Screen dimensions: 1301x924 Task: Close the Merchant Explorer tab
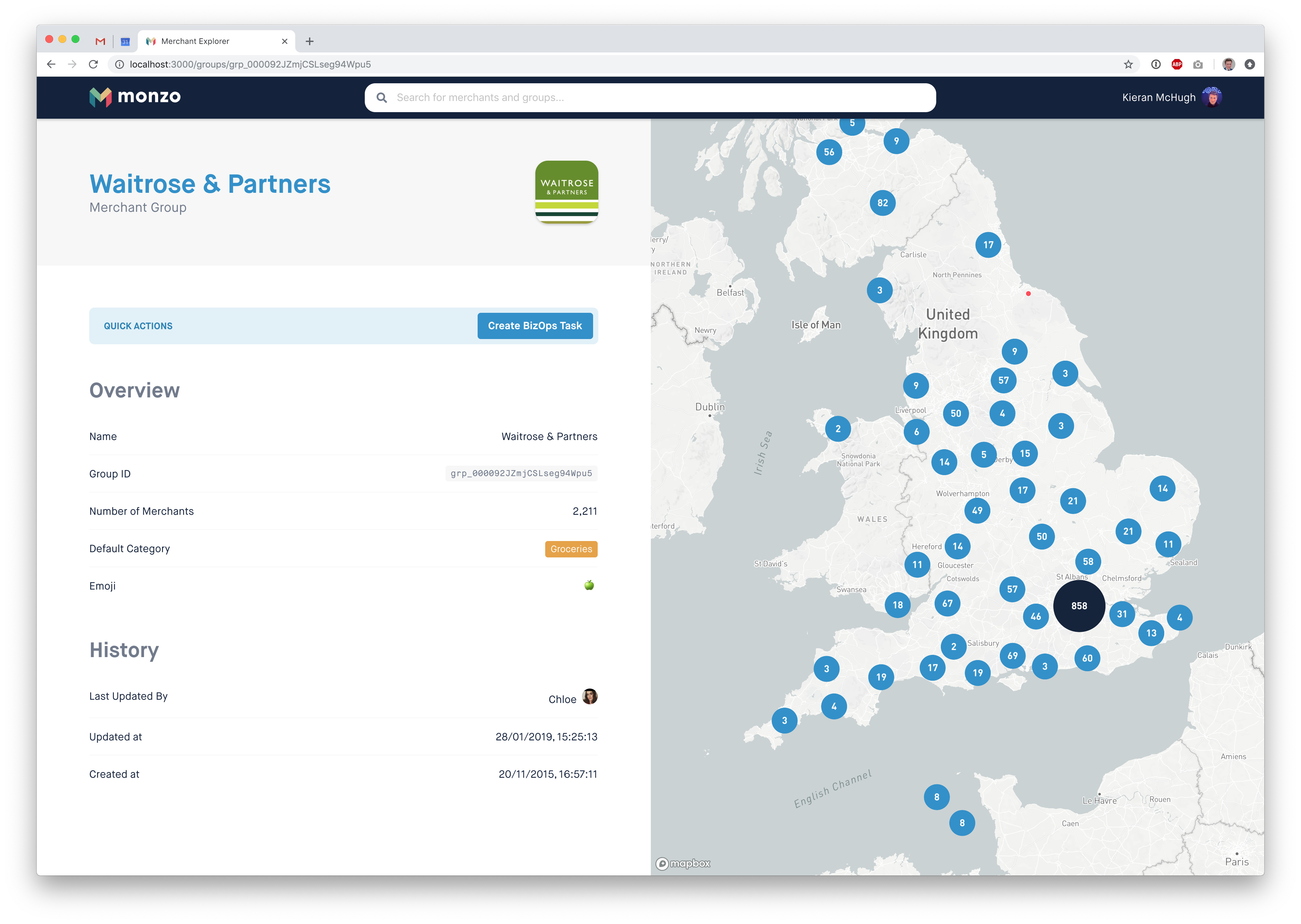(284, 41)
